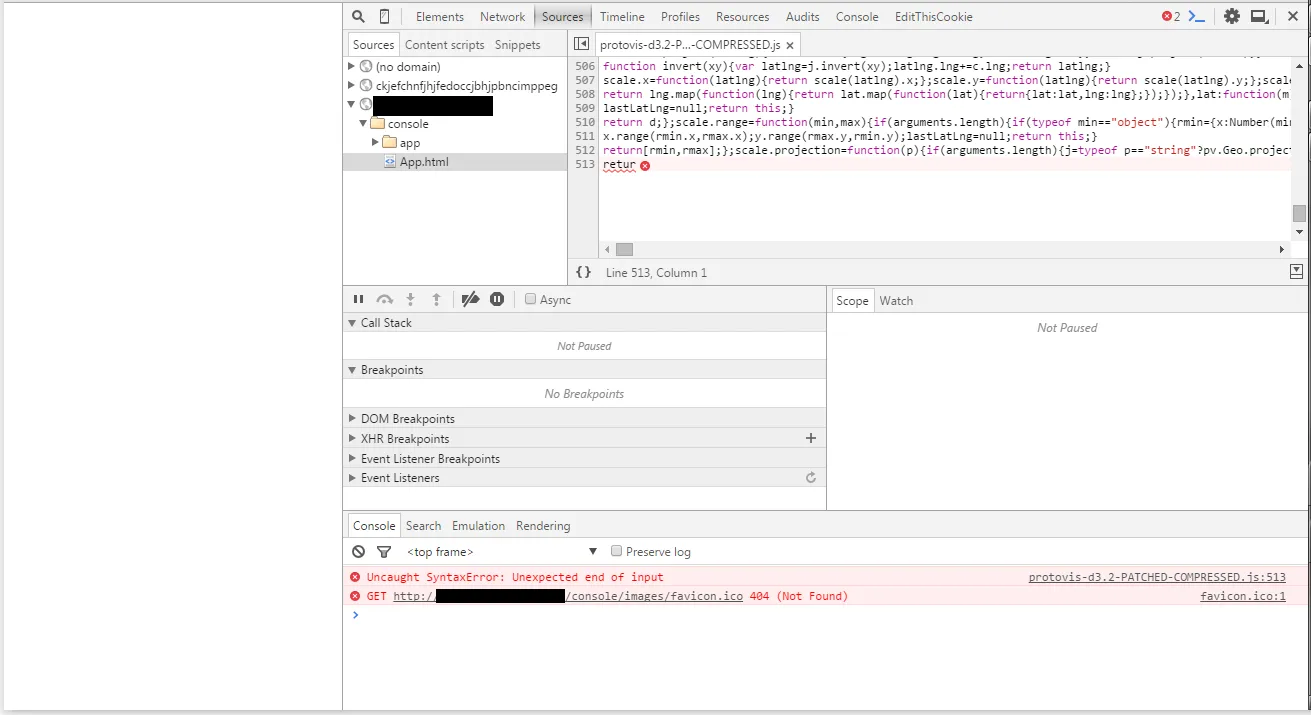Screen dimensions: 1311x715
Task: Toggle device mode phone icon
Action: point(385,16)
